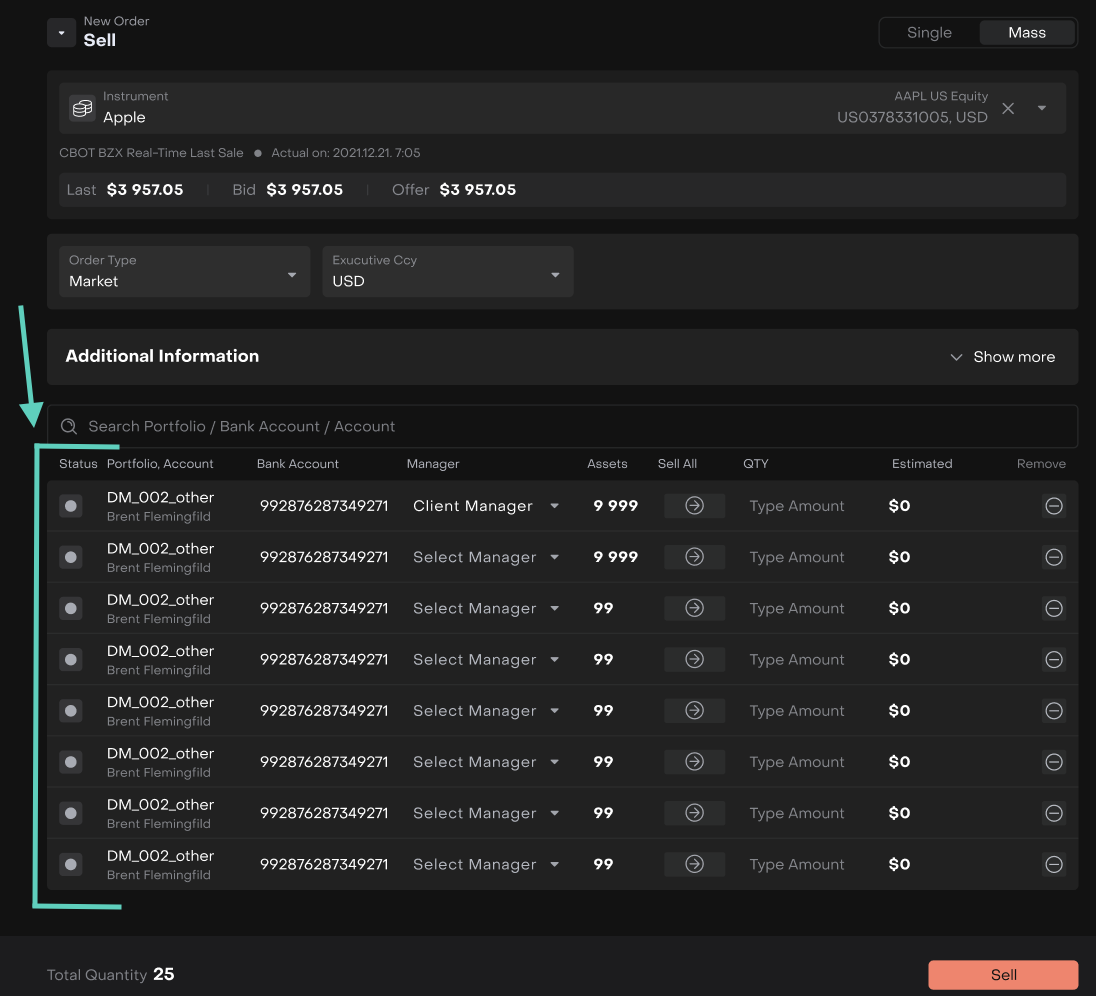Click Sell All arrow in the last row

[x=694, y=864]
